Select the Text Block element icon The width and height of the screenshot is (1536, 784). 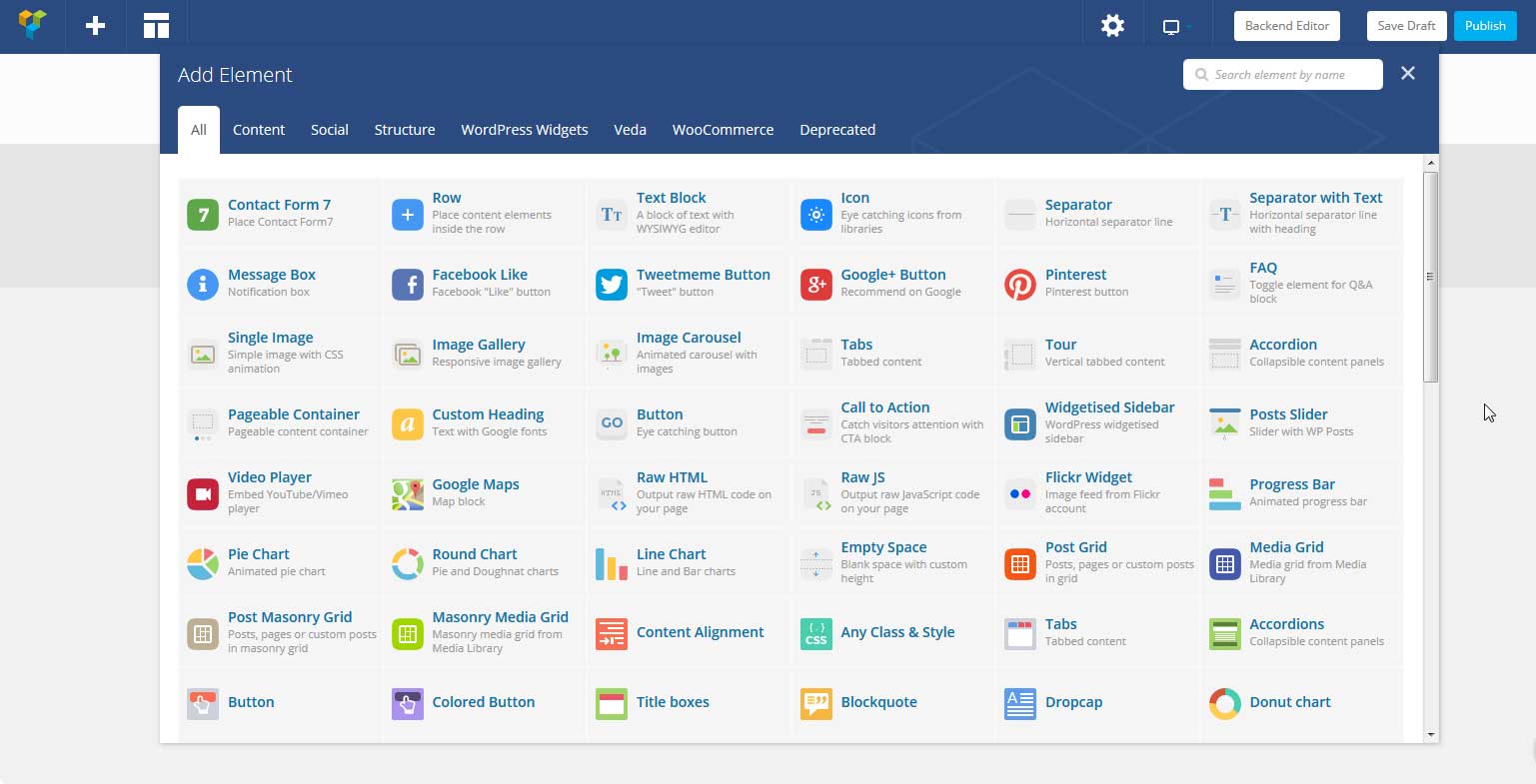tap(612, 214)
